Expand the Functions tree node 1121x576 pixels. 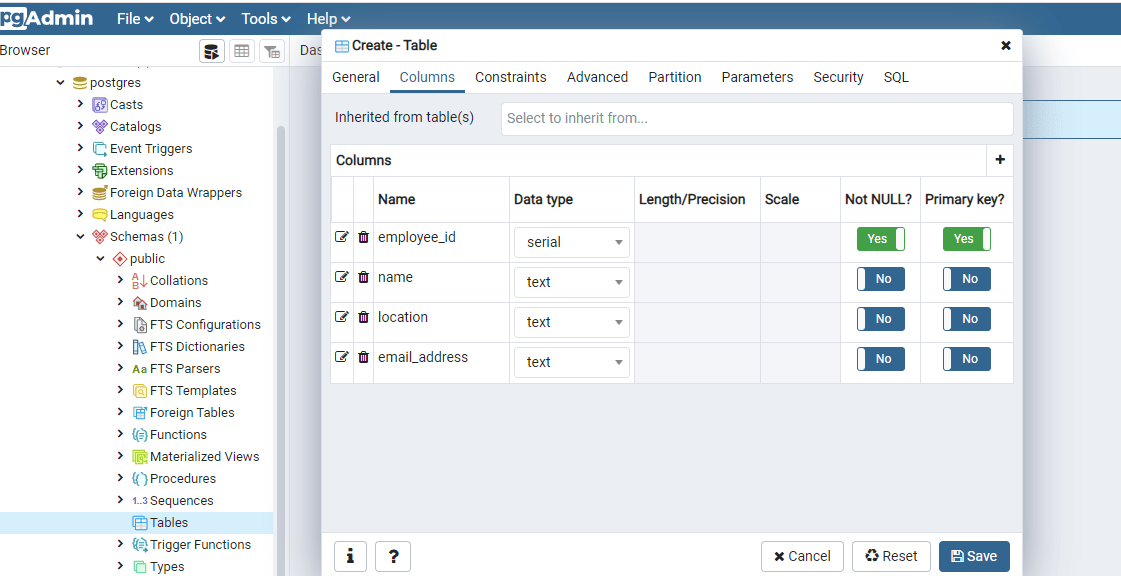point(120,435)
